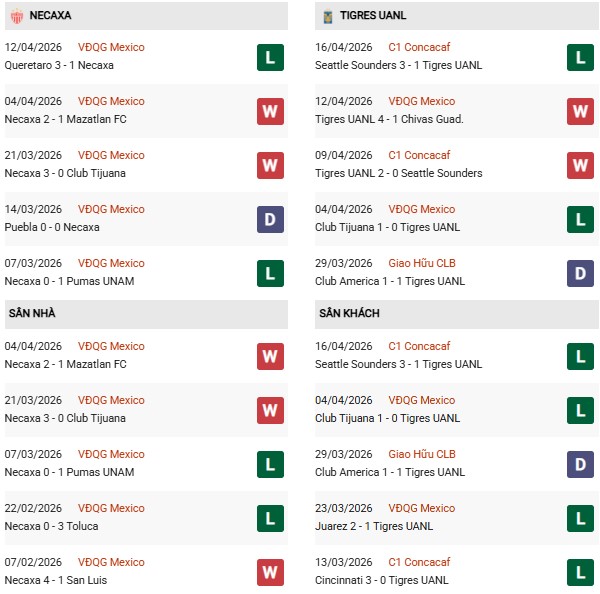600x594 pixels.
Task: Click the W badge for Tigres 2-0 Seattle Sounders
Action: pyautogui.click(x=580, y=165)
